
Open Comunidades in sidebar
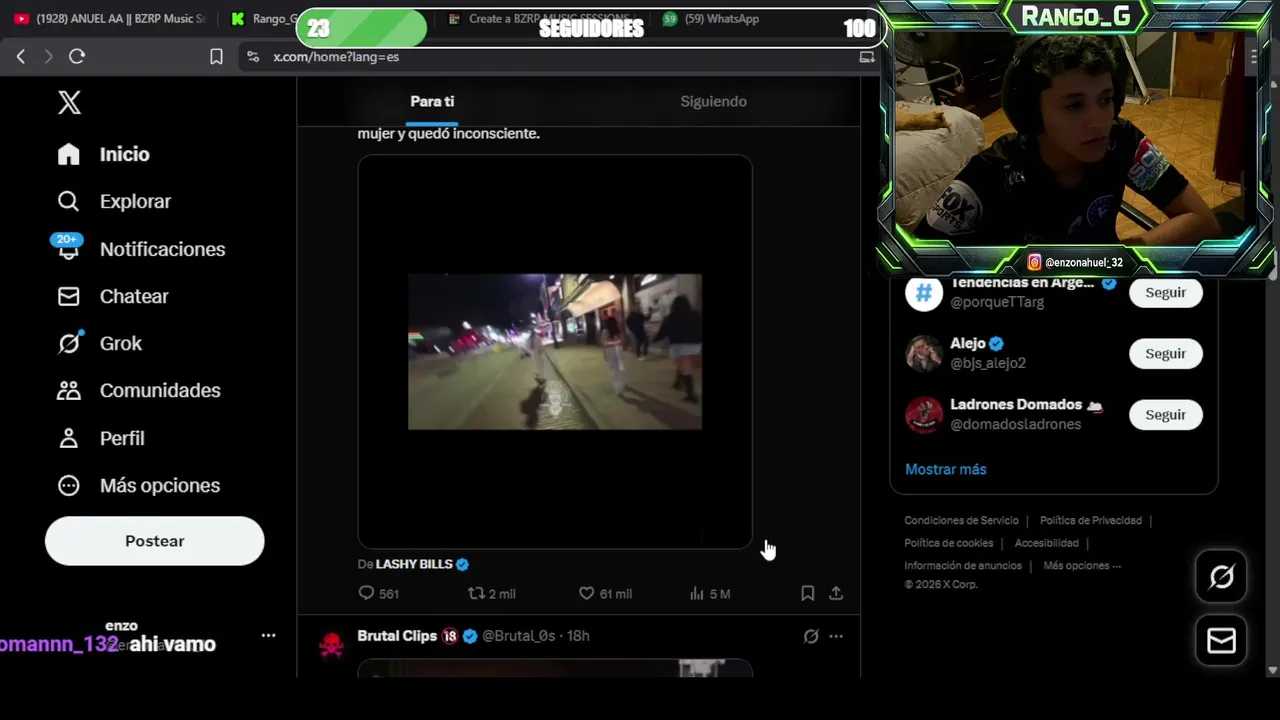(x=138, y=390)
